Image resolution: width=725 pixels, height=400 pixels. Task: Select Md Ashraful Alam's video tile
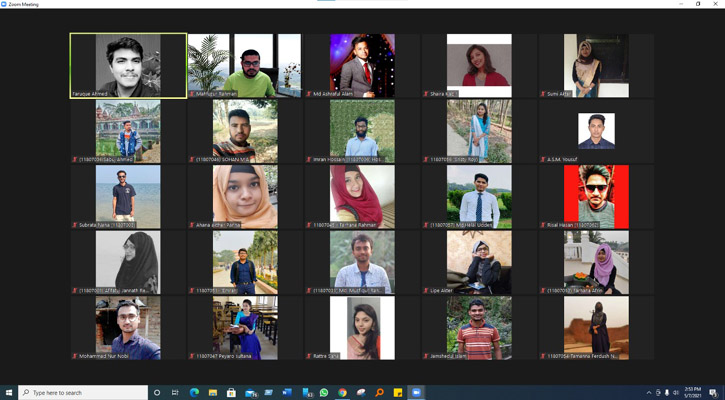[362, 65]
